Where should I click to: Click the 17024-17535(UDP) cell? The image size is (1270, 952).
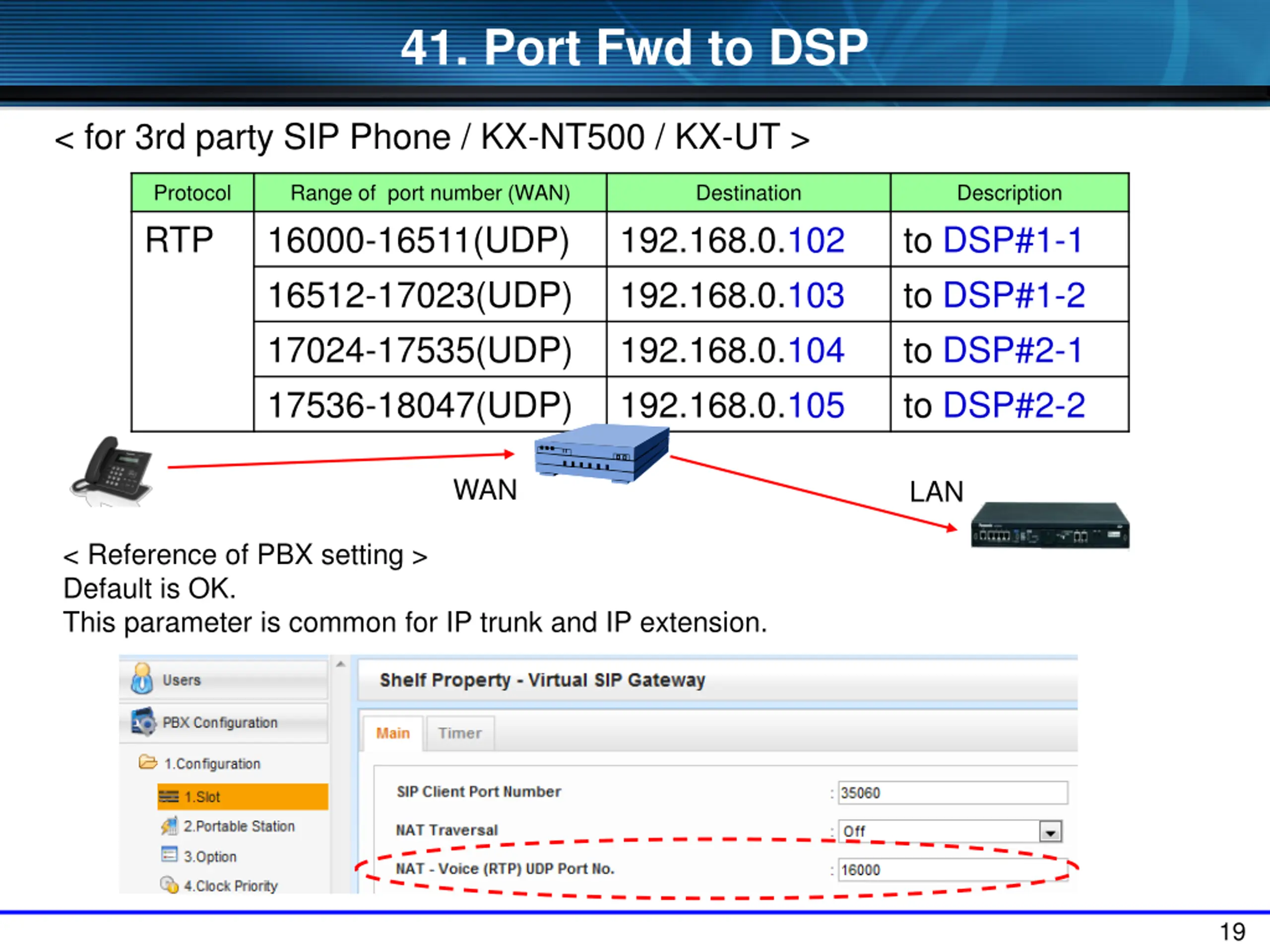(x=430, y=350)
